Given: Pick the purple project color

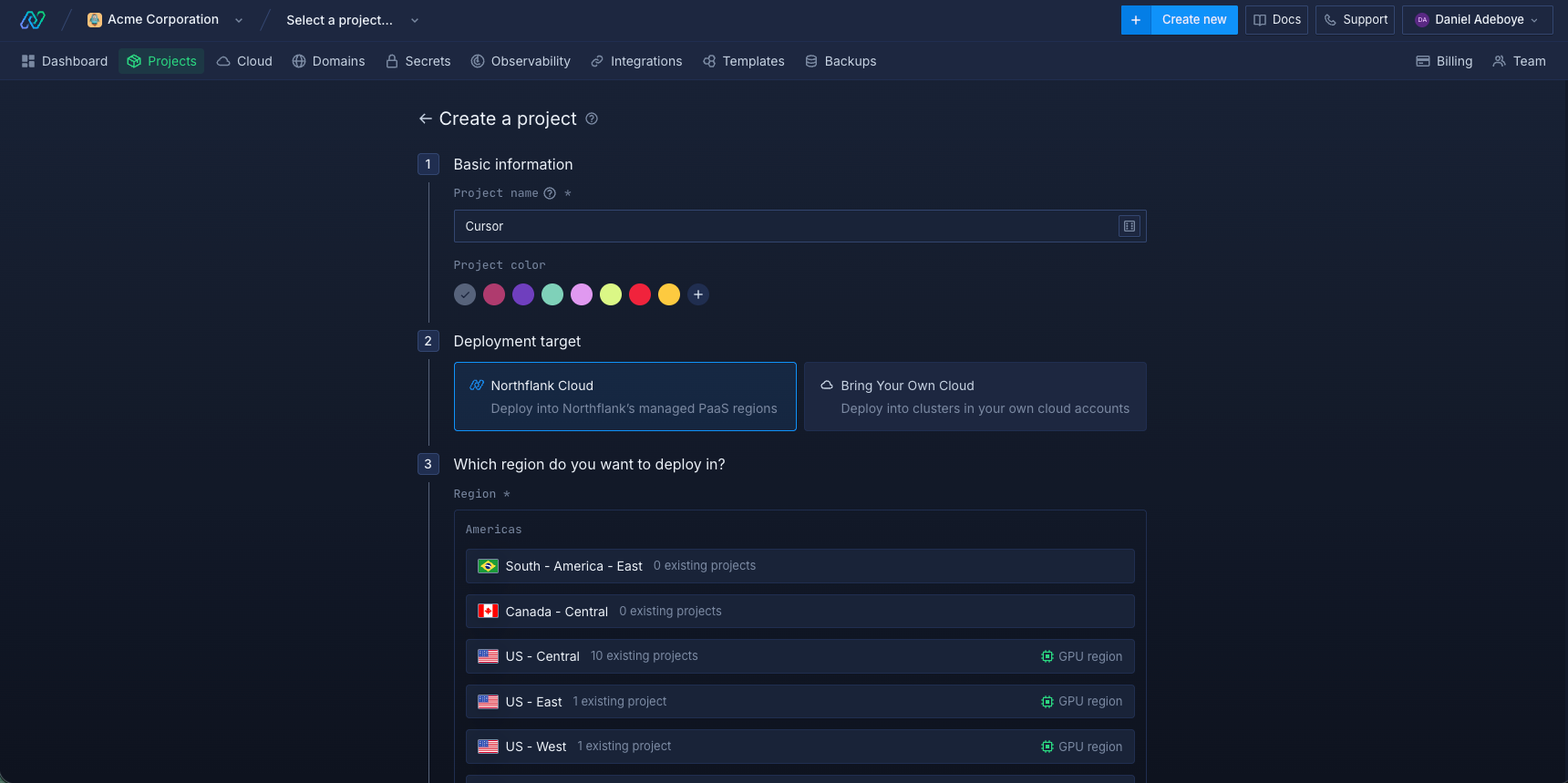Looking at the screenshot, I should click(523, 294).
